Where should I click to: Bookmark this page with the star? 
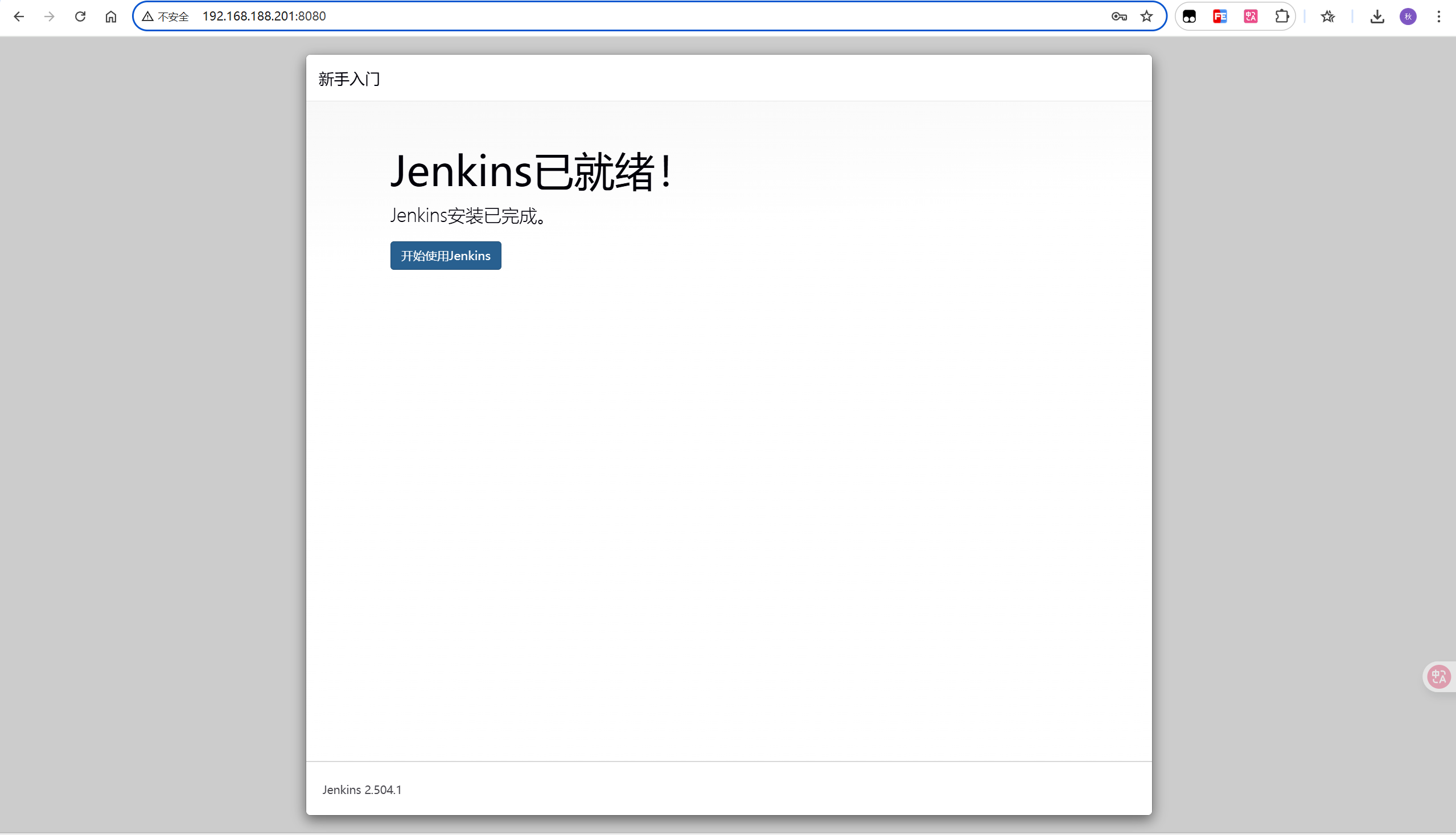pos(1146,17)
